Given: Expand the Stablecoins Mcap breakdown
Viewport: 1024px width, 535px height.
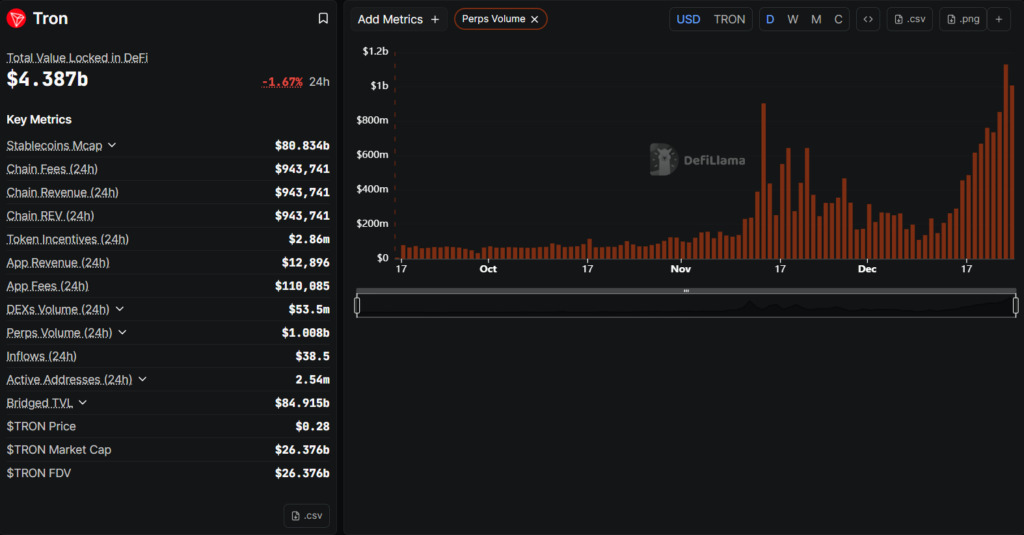Looking at the screenshot, I should click(x=112, y=145).
